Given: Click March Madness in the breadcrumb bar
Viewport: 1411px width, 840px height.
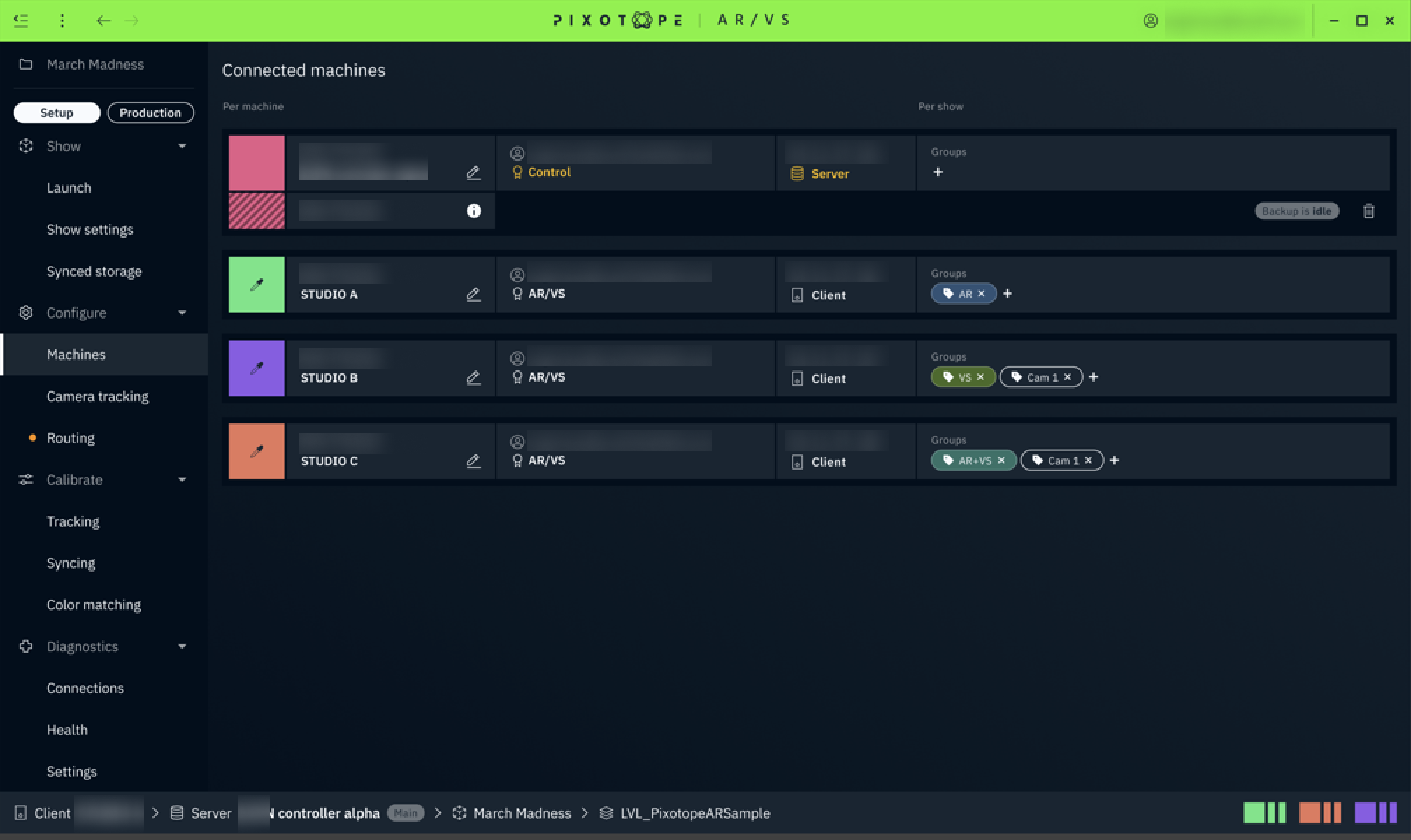Looking at the screenshot, I should click(x=522, y=813).
